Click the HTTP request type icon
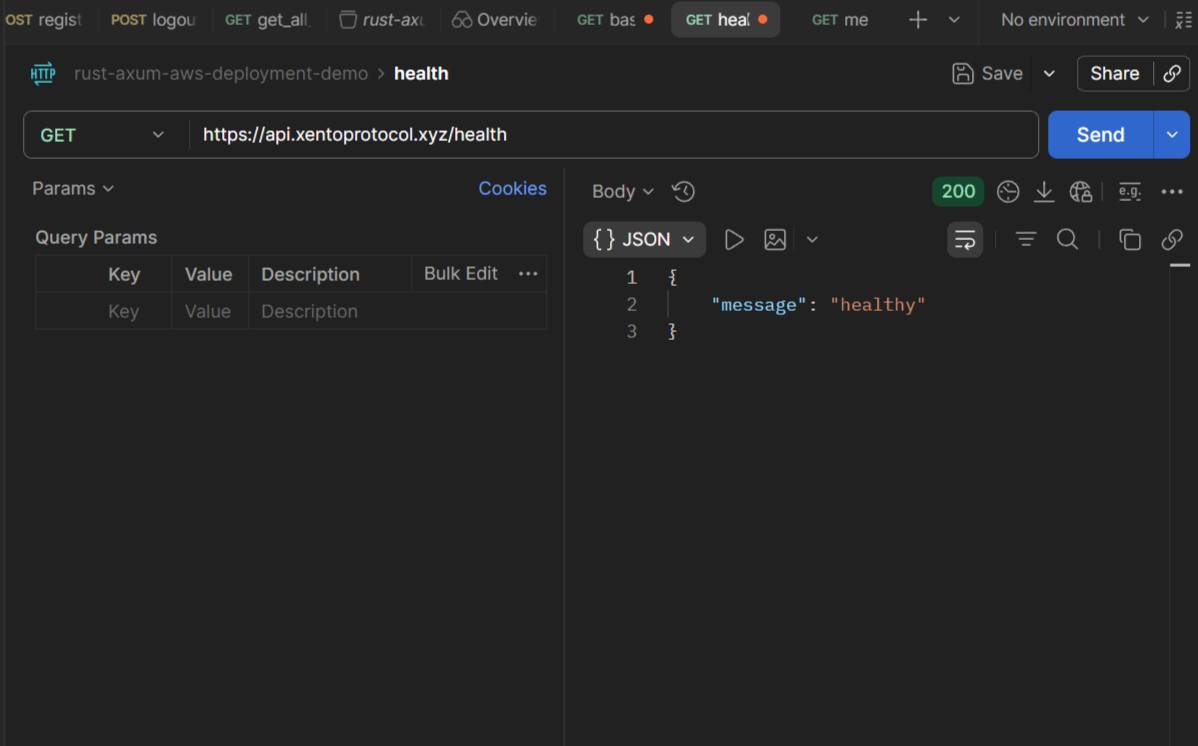 click(x=43, y=73)
